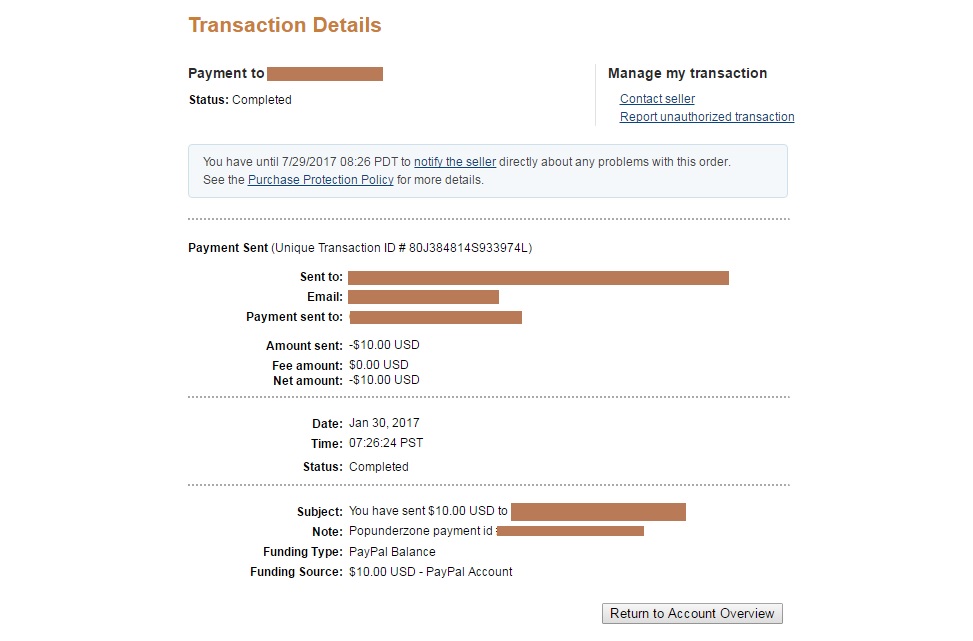Follow the notify the seller link

[455, 162]
